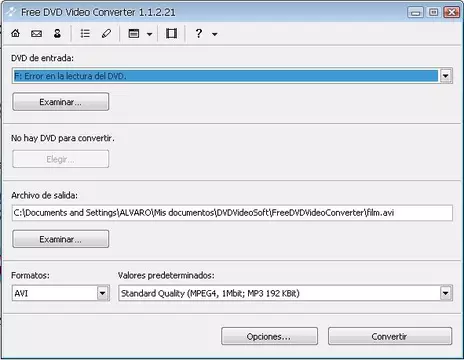Click the 'Archivo de salida:' label
Viewport: 464px width, 360px height.
(44, 195)
